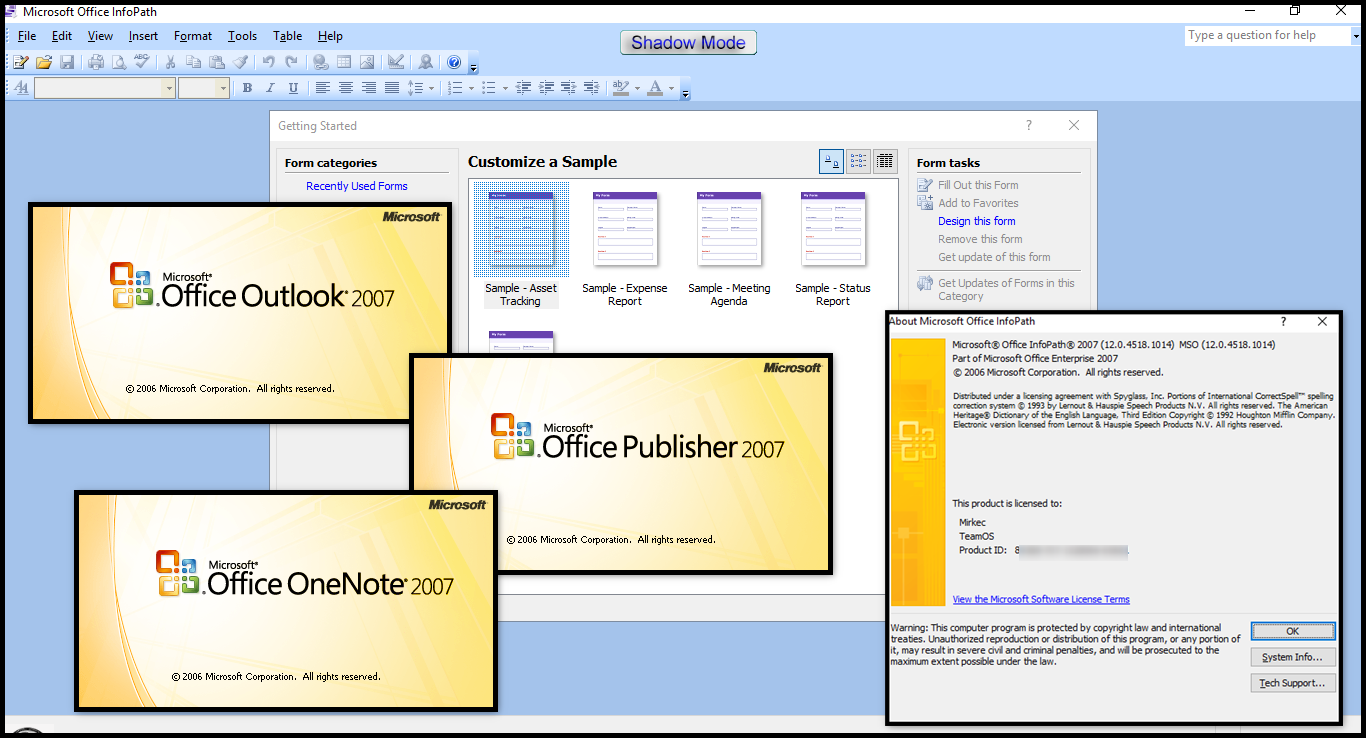Open the Format menu
The width and height of the screenshot is (1366, 738).
click(x=193, y=36)
